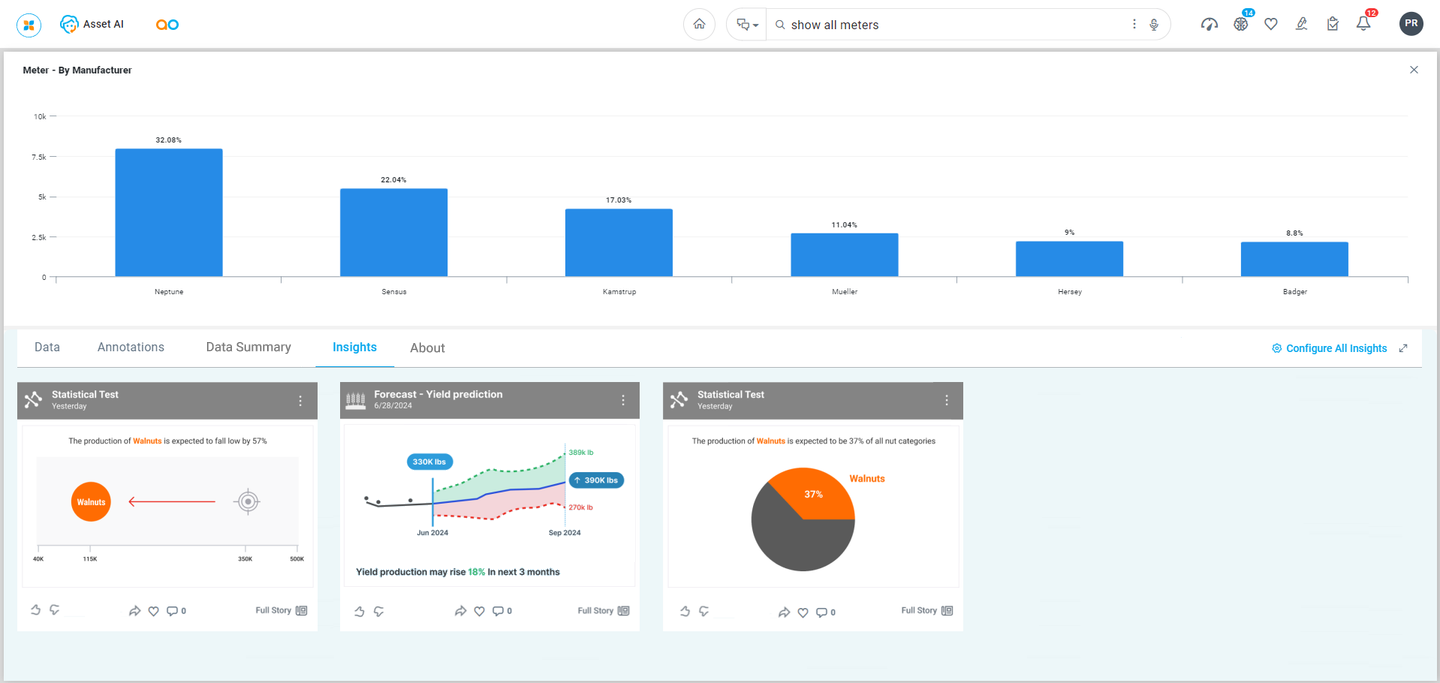The width and height of the screenshot is (1440, 683).
Task: Favorite the Walnuts pie chart card with heart
Action: pyautogui.click(x=802, y=611)
